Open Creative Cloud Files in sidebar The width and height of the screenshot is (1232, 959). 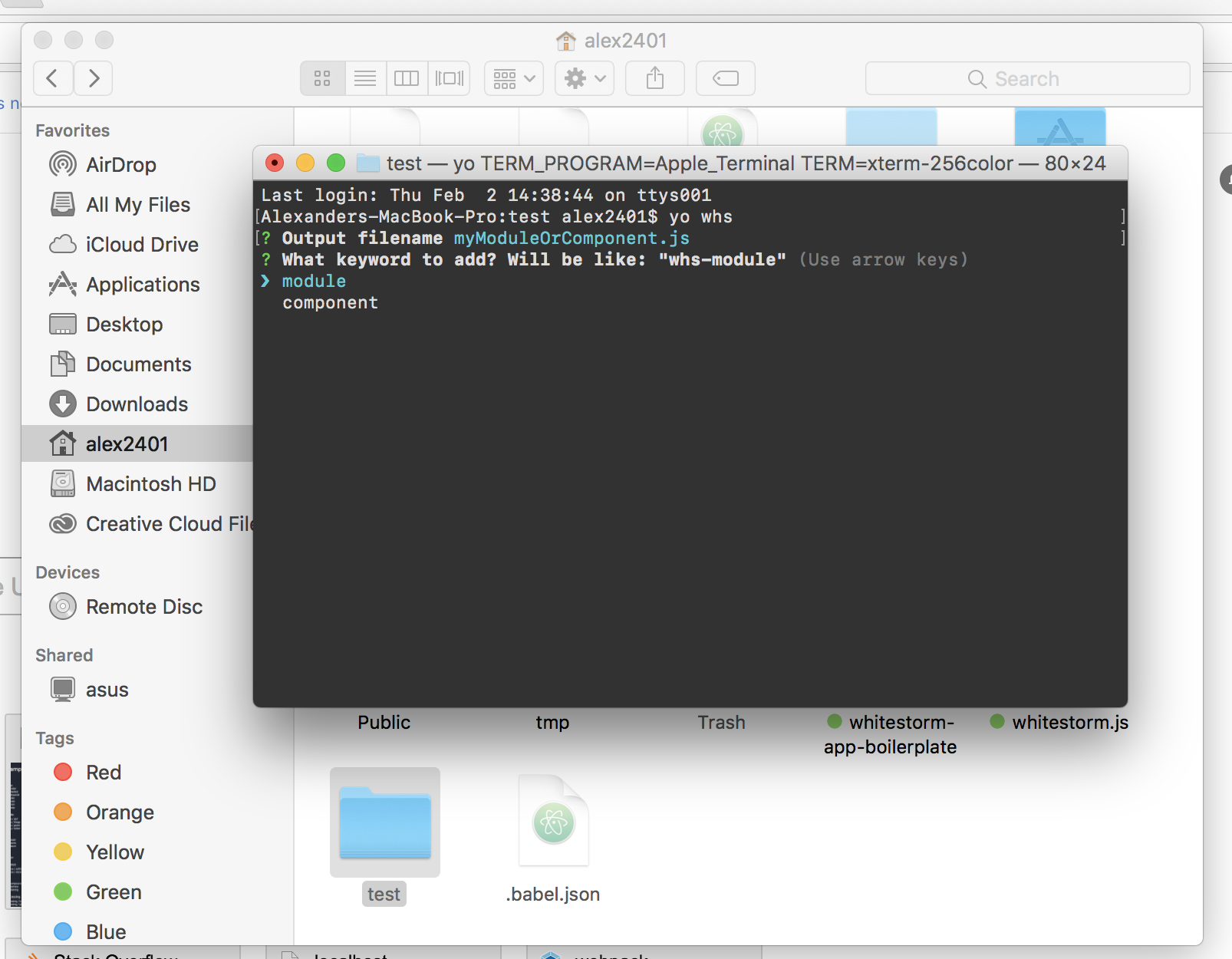coord(138,524)
